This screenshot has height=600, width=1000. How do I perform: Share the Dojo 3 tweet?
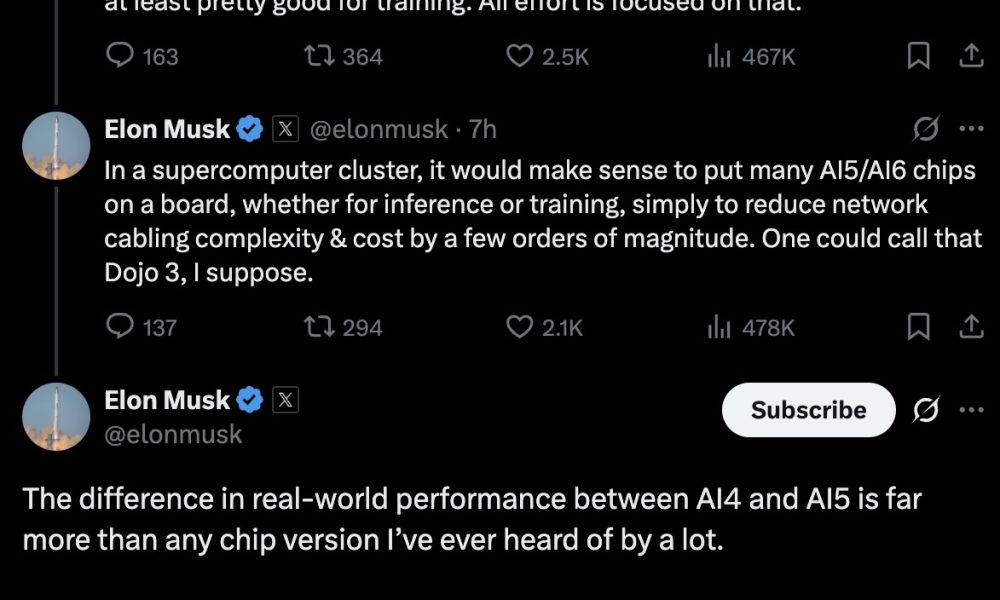point(971,327)
